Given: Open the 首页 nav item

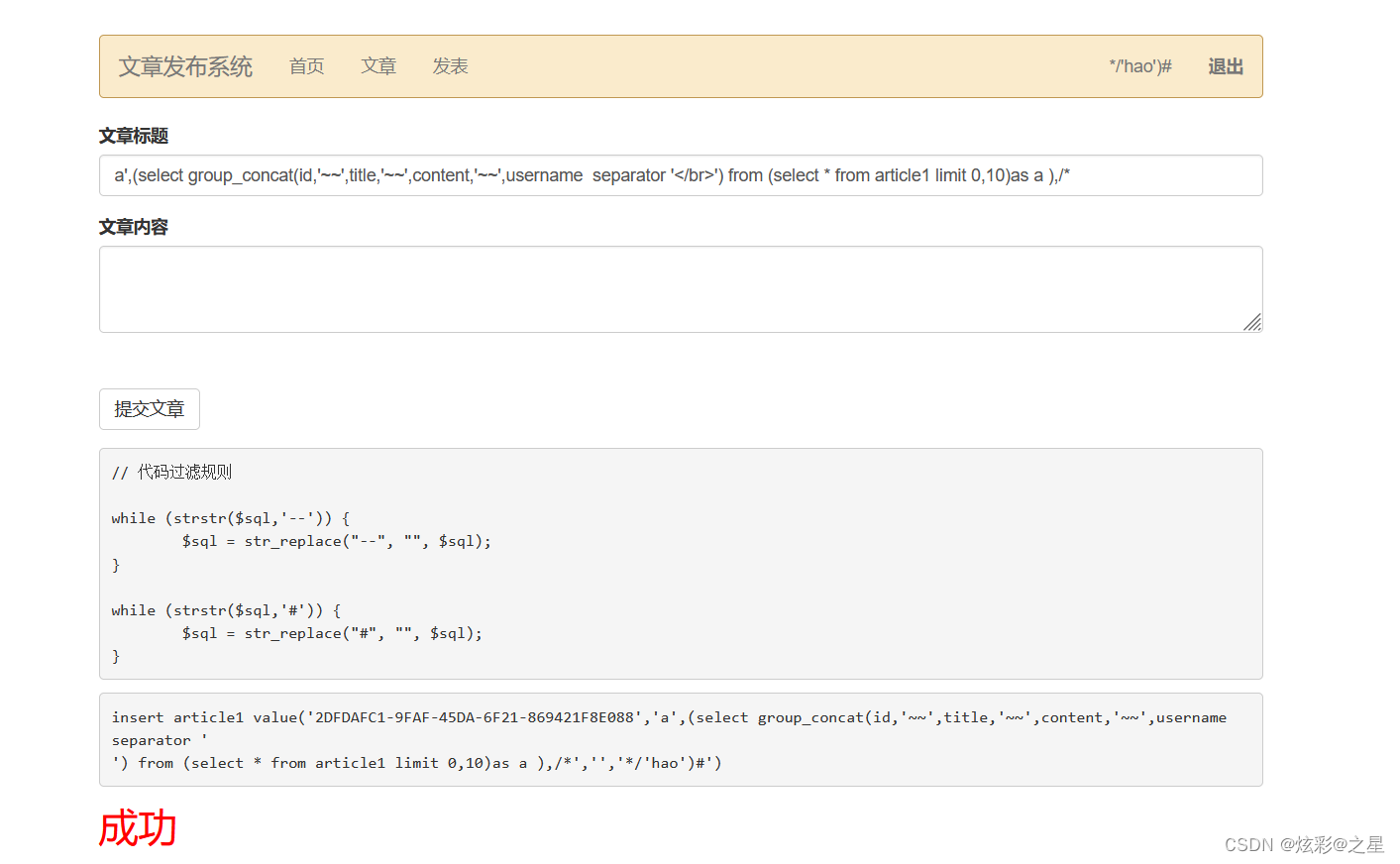Looking at the screenshot, I should click(306, 66).
